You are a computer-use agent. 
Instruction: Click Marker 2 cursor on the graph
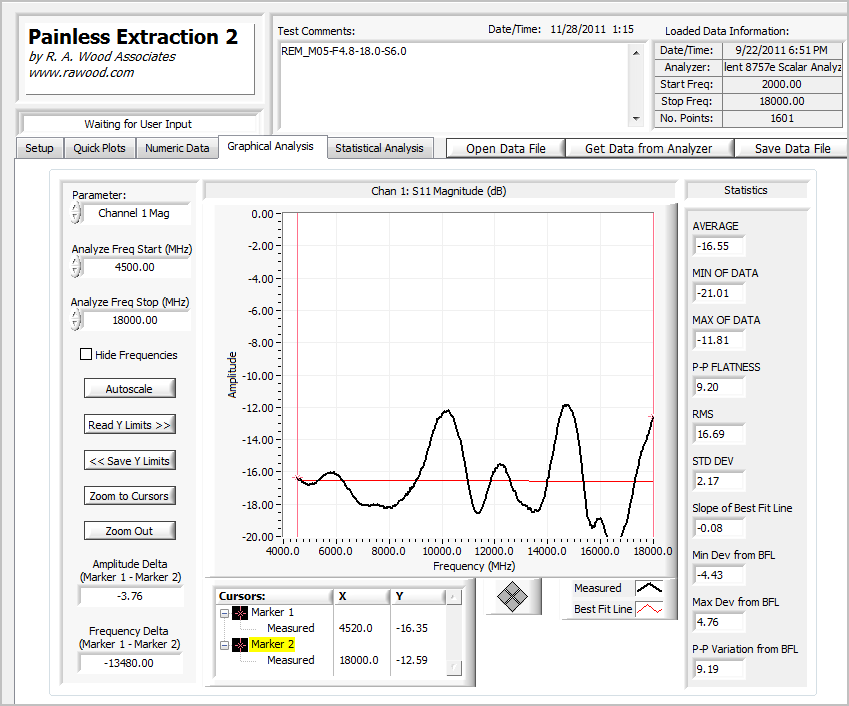click(652, 416)
